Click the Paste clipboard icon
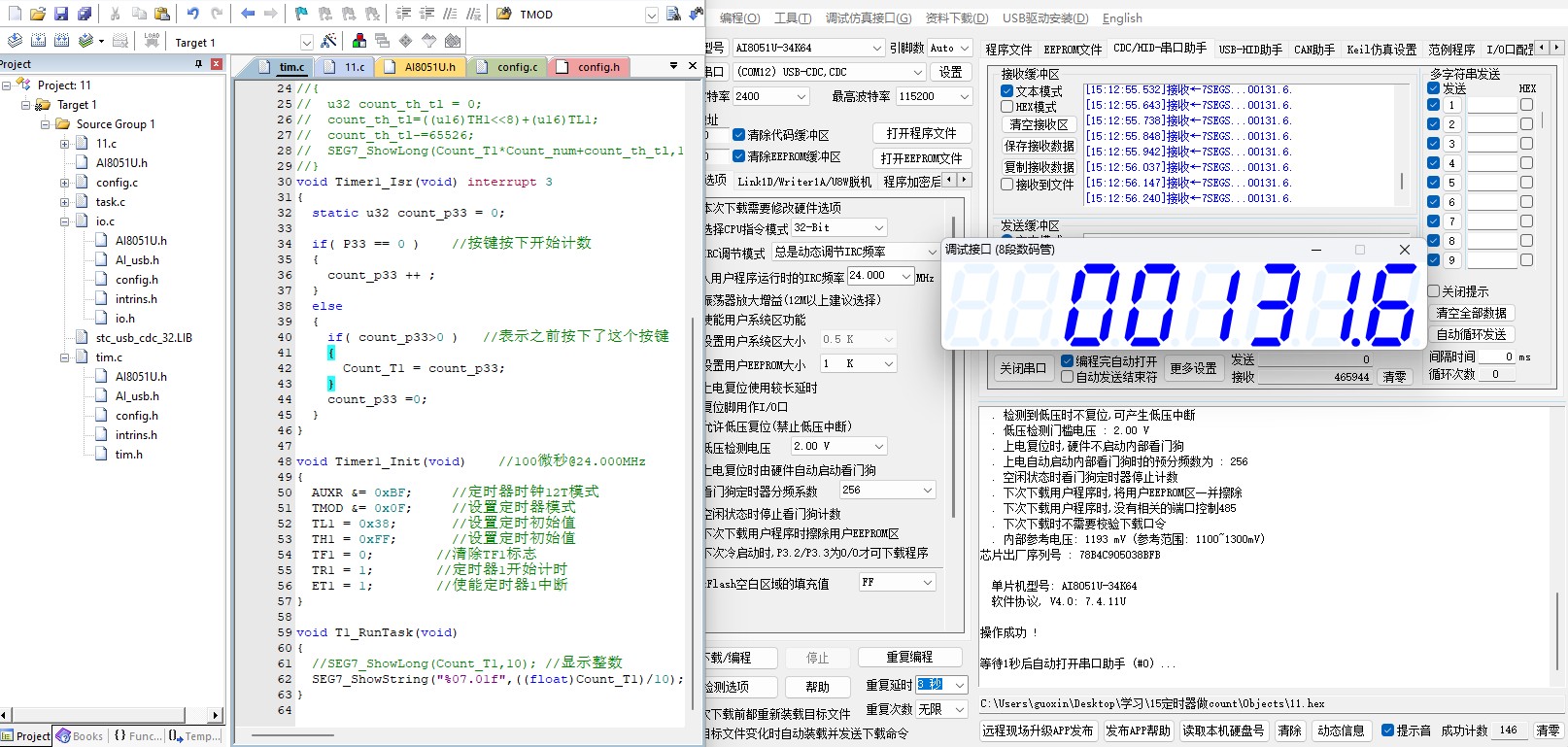The image size is (1568, 747). coord(162,14)
